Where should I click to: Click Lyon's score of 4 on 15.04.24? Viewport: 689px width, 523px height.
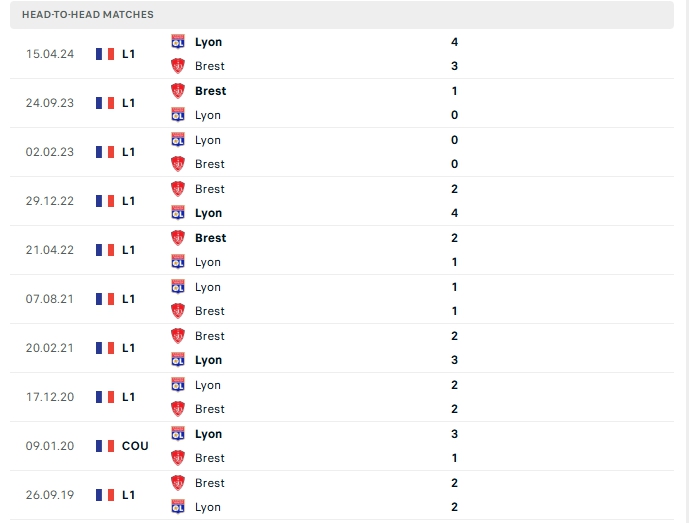[454, 42]
